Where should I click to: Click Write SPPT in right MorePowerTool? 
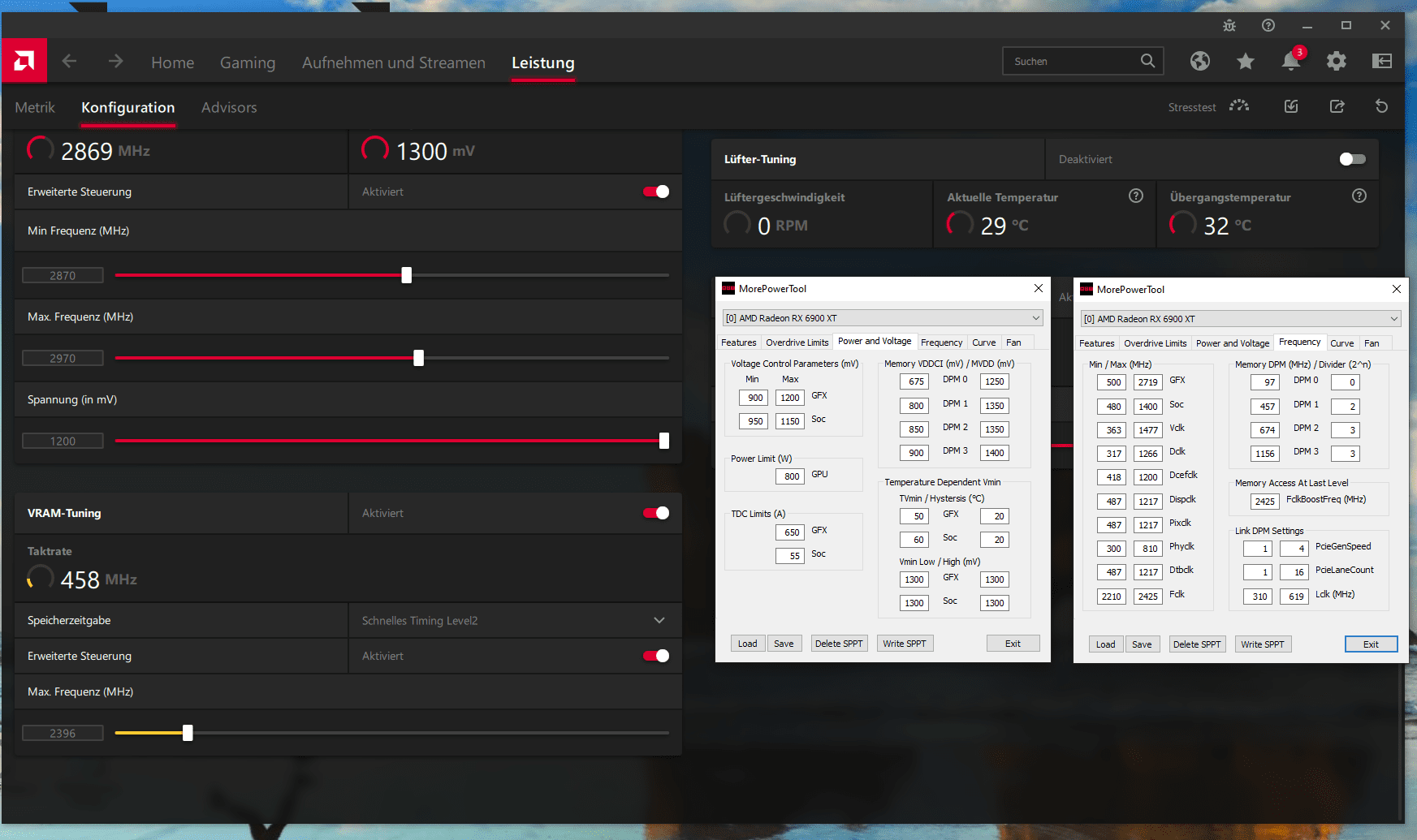[1263, 644]
